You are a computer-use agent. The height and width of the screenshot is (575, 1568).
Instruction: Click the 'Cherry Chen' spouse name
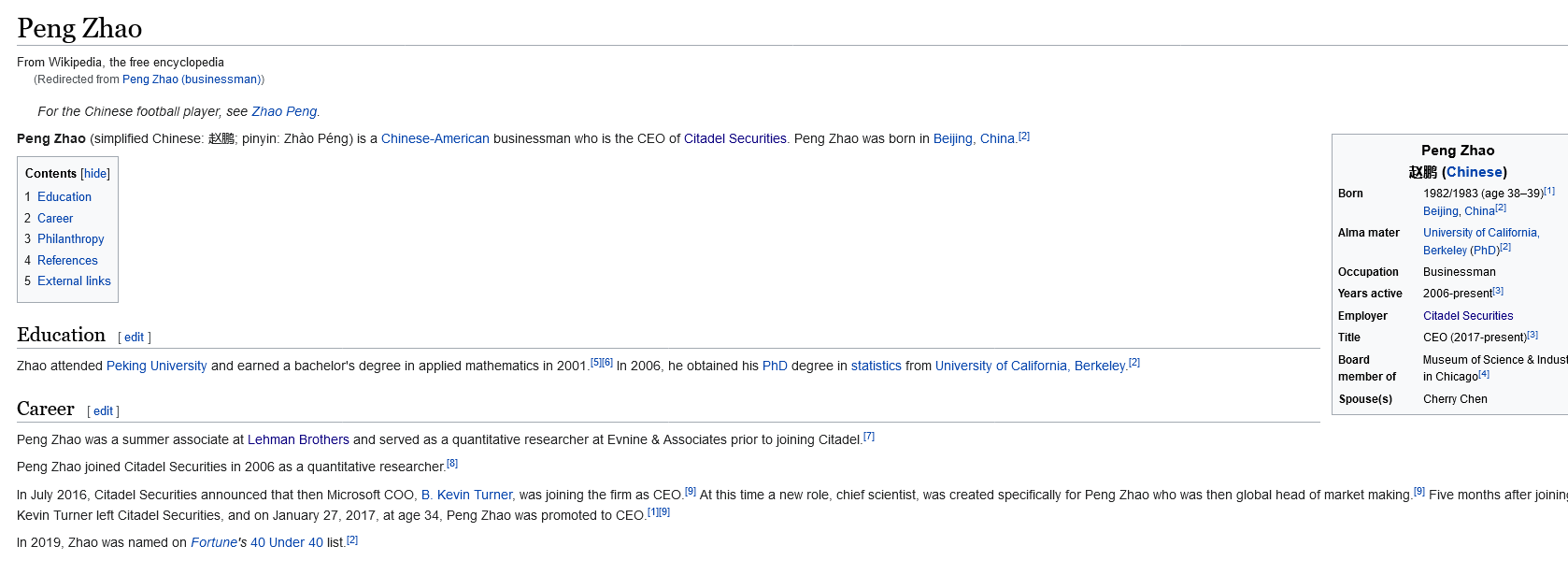click(x=1455, y=399)
